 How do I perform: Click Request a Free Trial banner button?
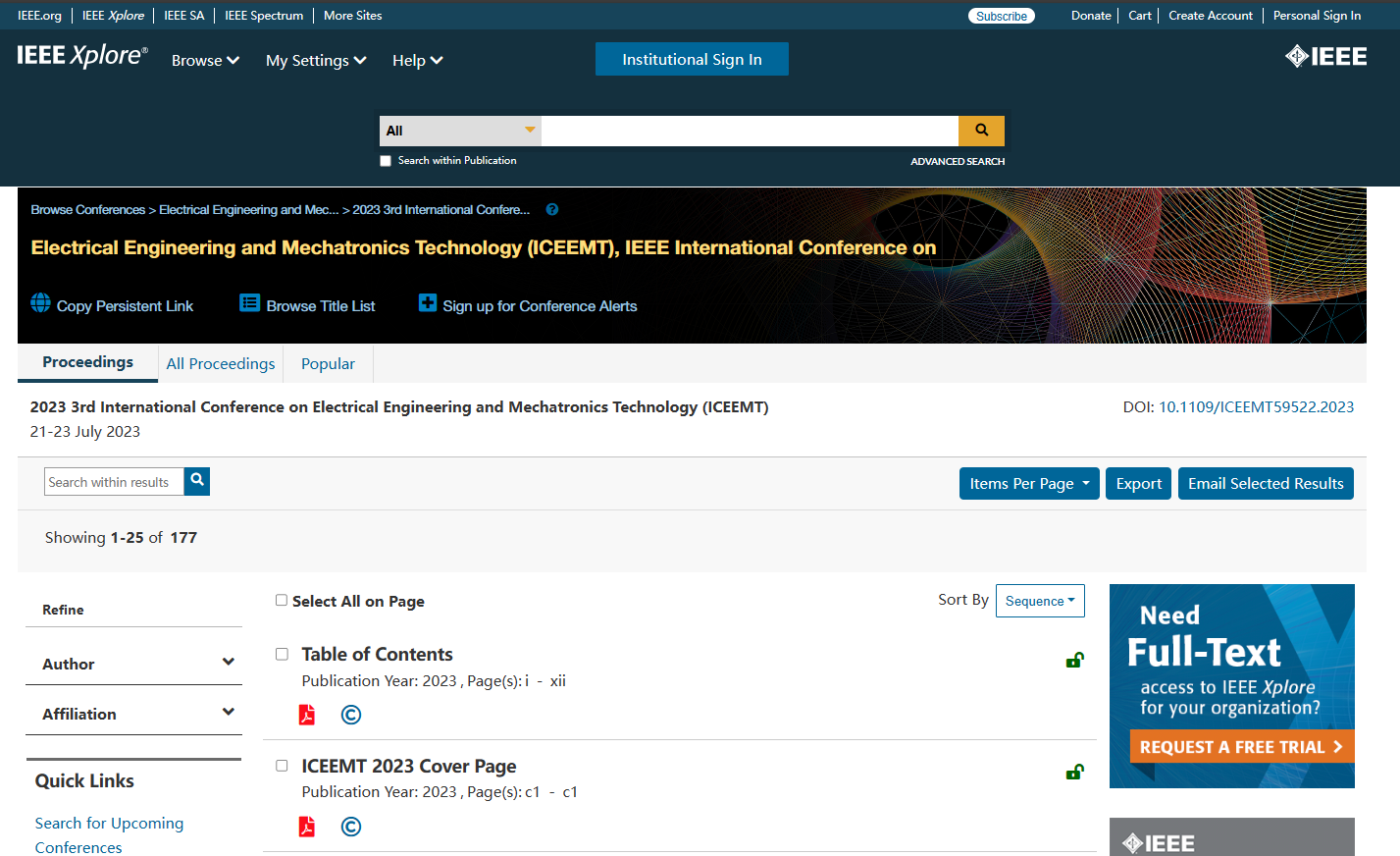(1241, 747)
